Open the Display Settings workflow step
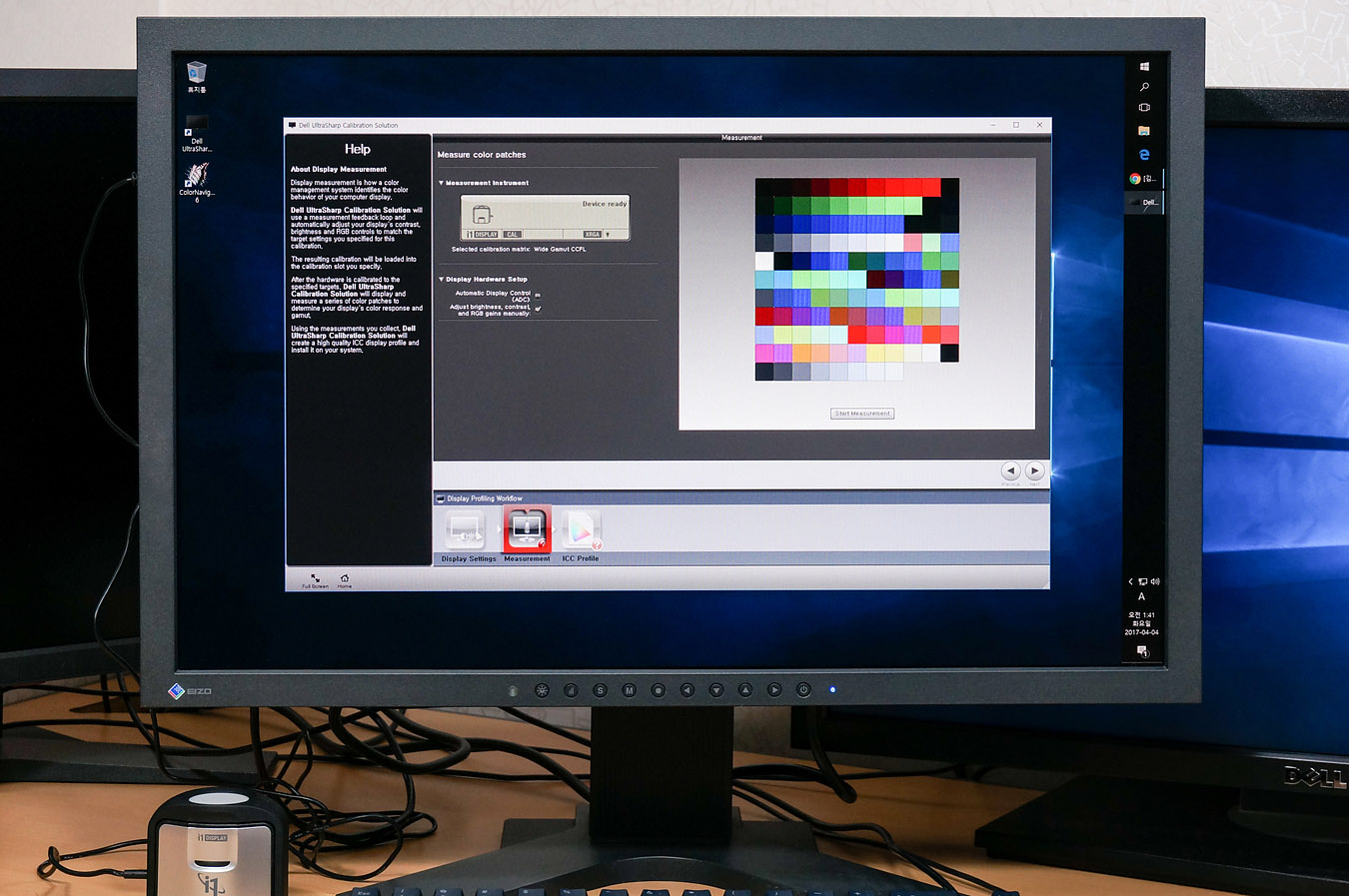This screenshot has height=896, width=1349. click(x=466, y=529)
